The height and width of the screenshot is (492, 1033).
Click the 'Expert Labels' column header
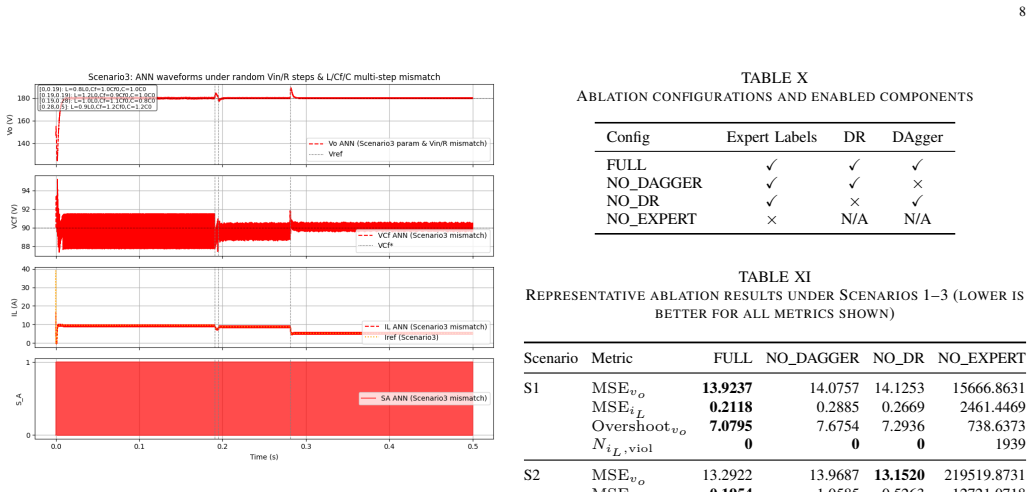tap(771, 137)
